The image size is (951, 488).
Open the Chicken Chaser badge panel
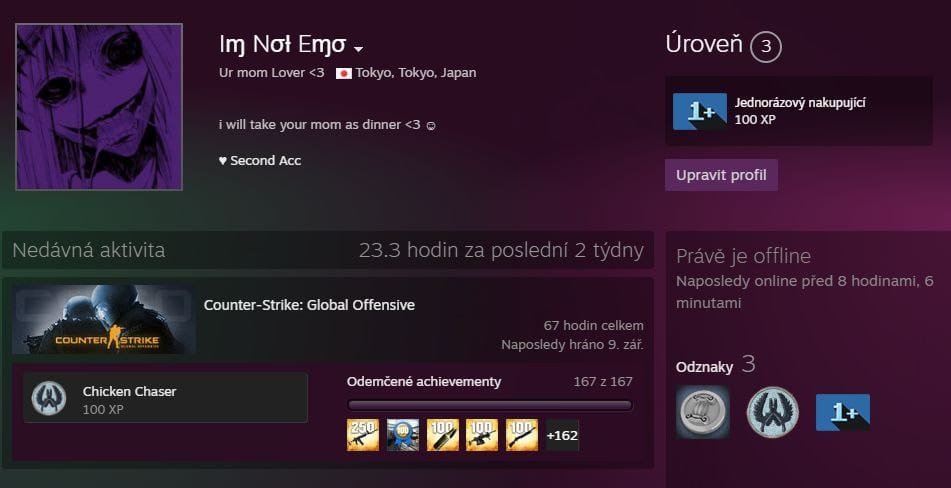coord(166,398)
